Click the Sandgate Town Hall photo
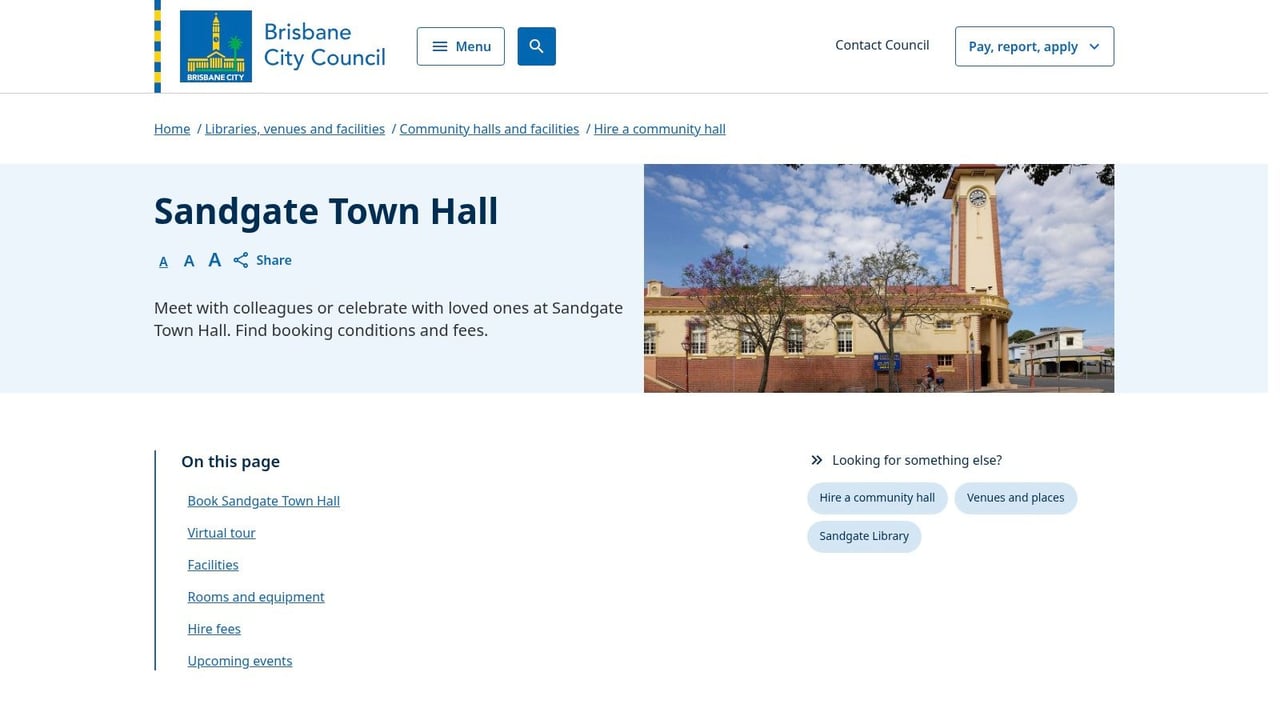Viewport: 1280px width, 720px height. pyautogui.click(x=879, y=278)
